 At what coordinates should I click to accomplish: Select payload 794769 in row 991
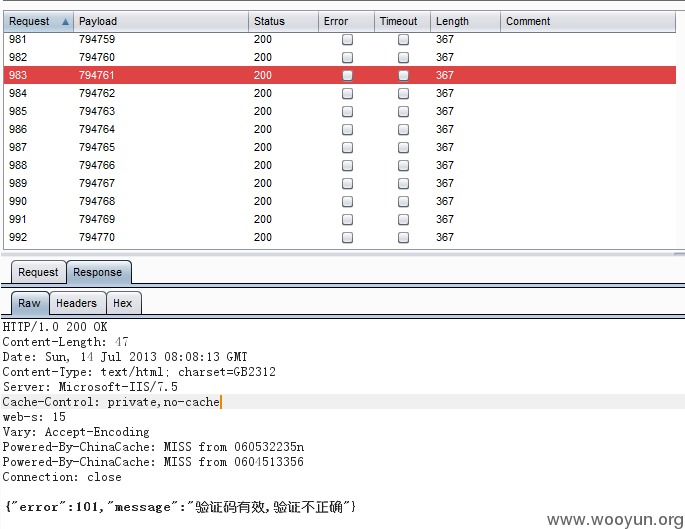(97, 219)
